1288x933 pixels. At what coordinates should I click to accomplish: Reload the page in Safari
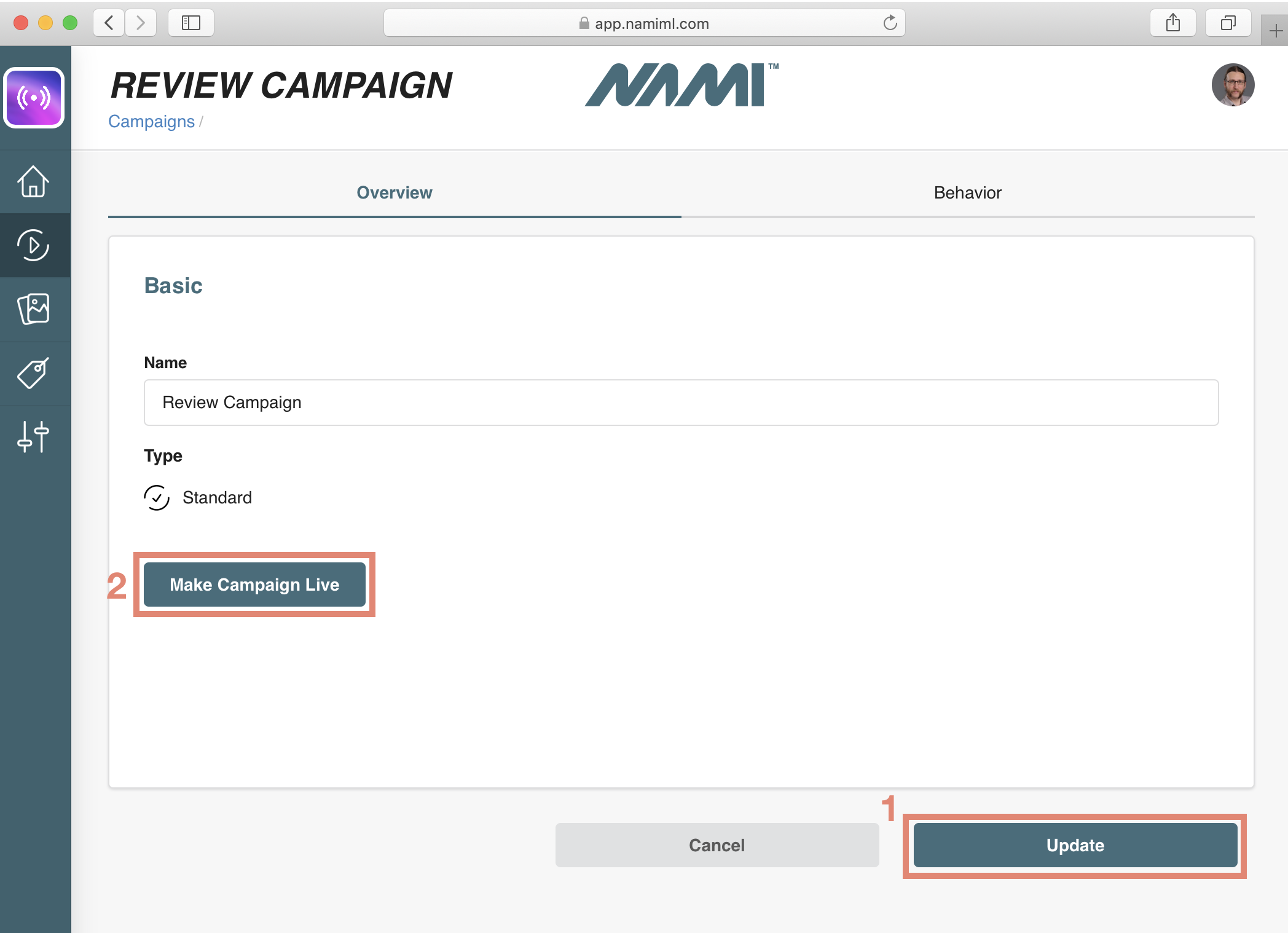(x=890, y=23)
